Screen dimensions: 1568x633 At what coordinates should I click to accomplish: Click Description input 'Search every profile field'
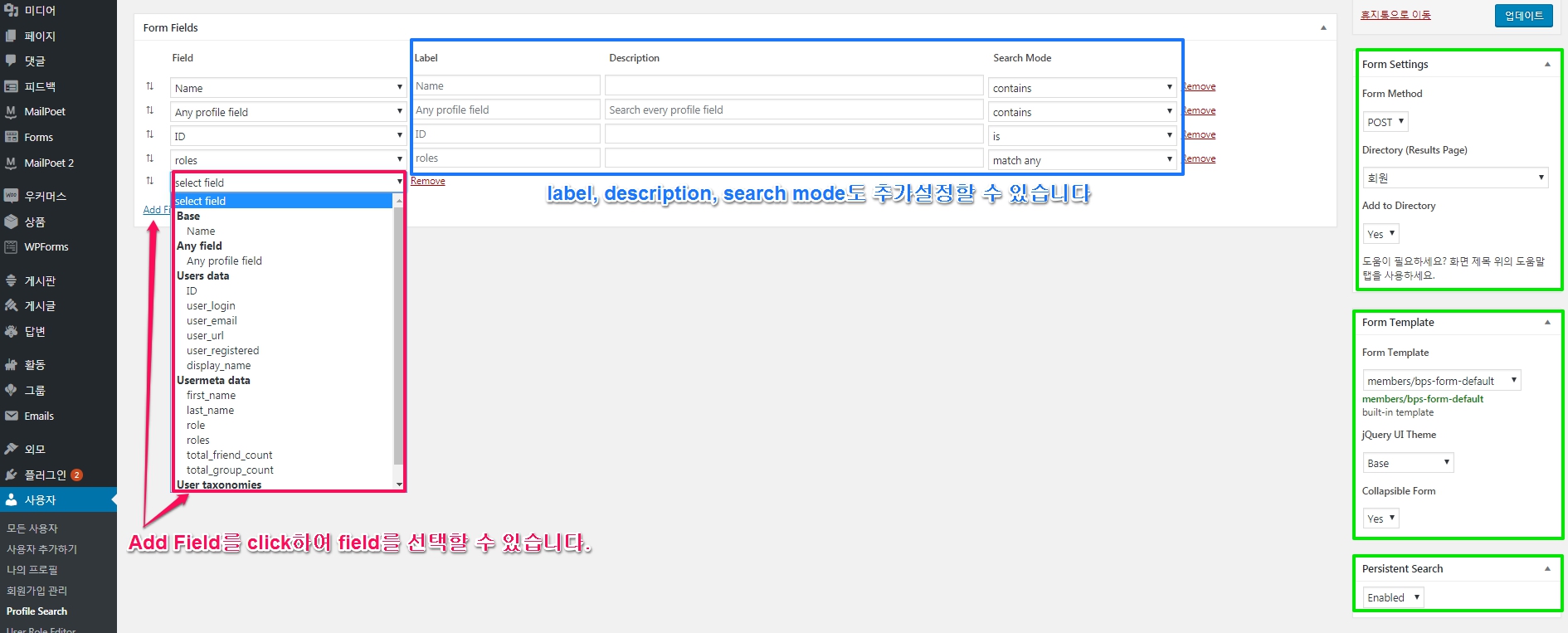coord(794,110)
